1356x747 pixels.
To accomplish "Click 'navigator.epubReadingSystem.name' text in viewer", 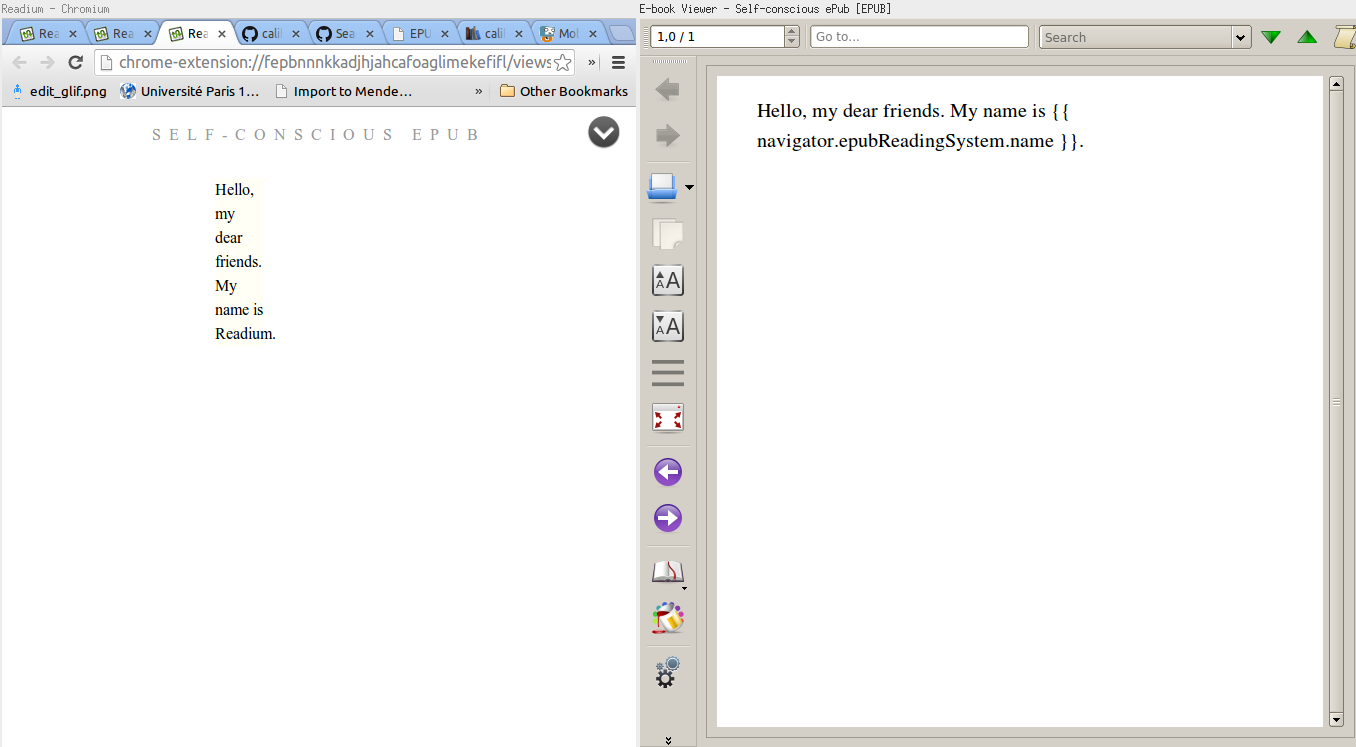I will coord(905,140).
